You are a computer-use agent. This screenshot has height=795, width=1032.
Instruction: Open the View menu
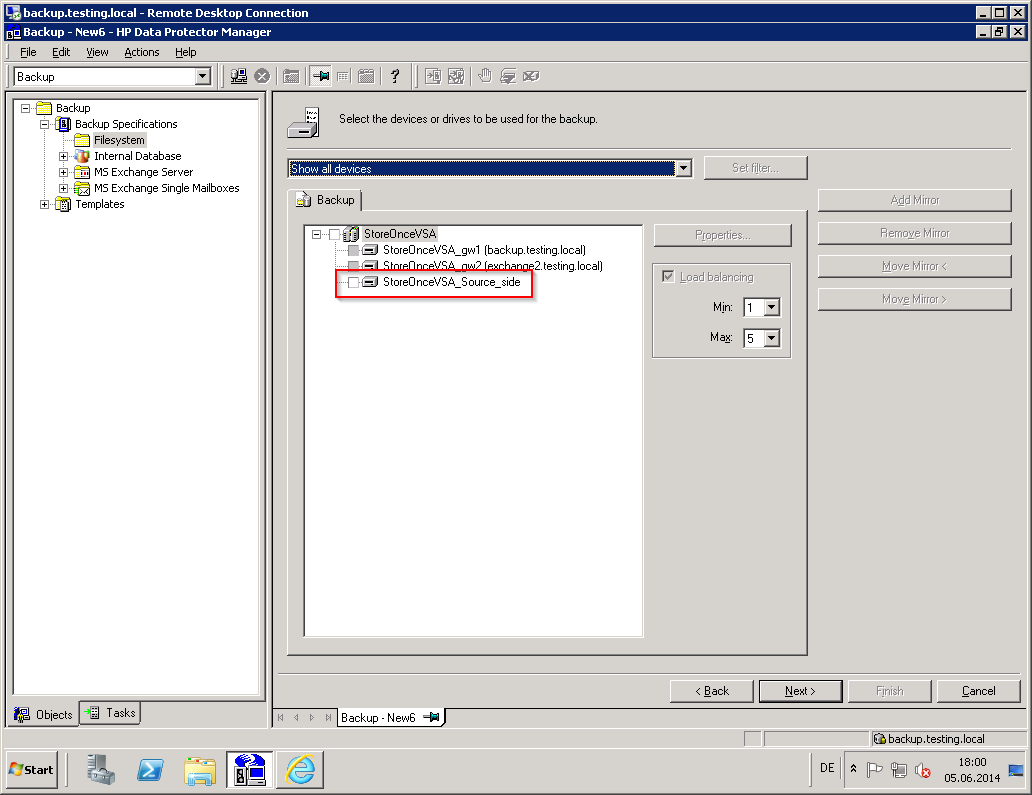[97, 52]
